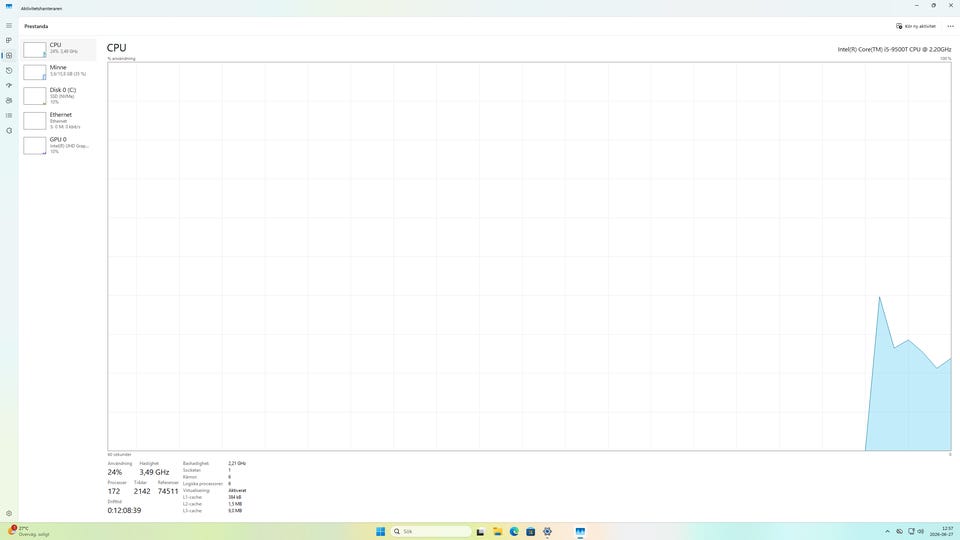
Task: Open the hamburger navigation menu
Action: click(9, 26)
